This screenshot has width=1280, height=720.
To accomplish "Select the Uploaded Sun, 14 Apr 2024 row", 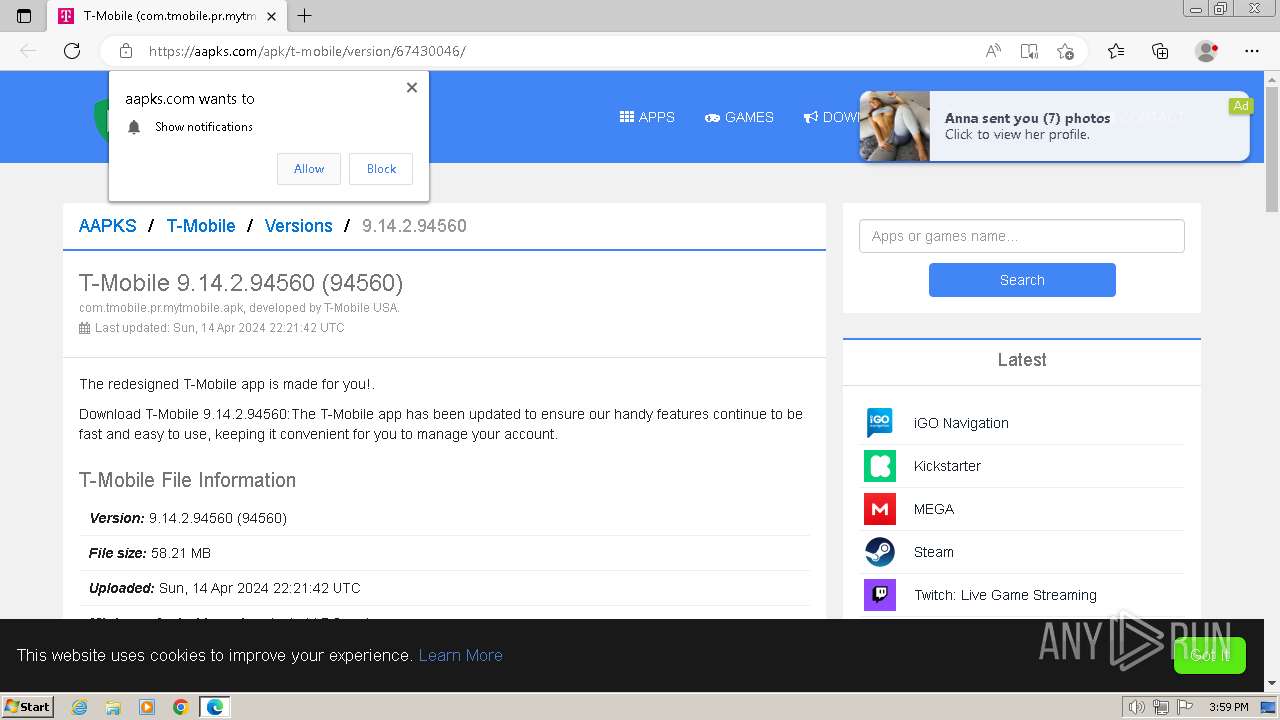I will point(444,588).
